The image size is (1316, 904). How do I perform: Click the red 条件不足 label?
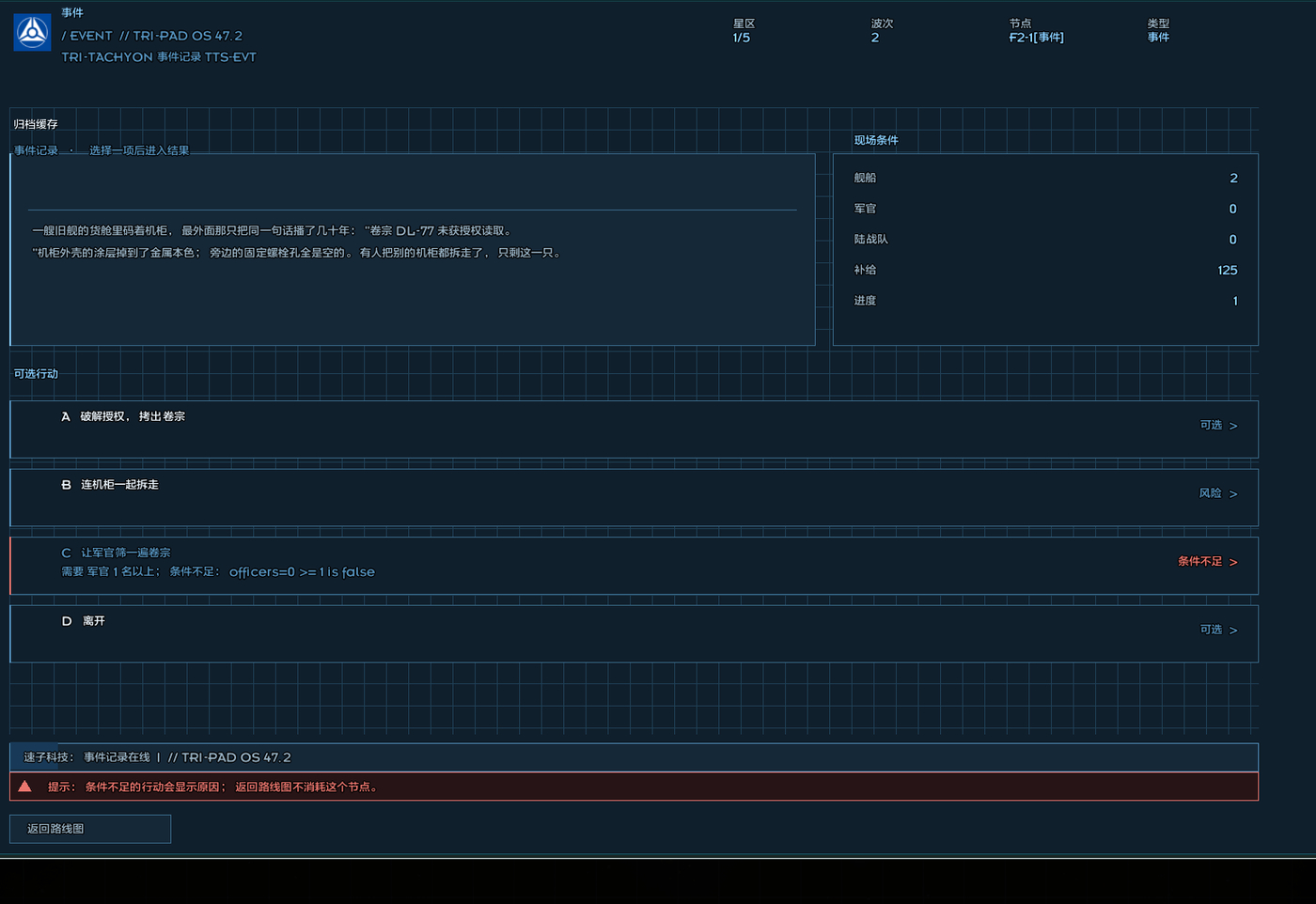tap(1200, 562)
